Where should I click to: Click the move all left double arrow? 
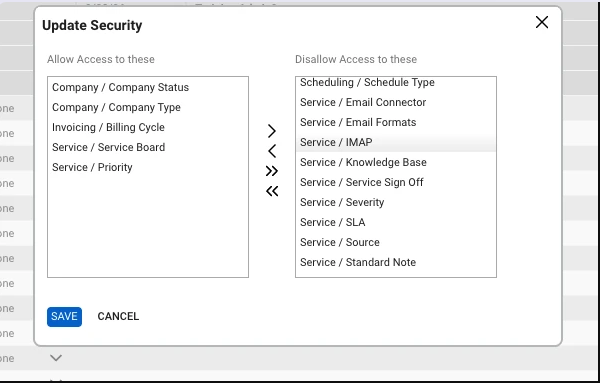272,191
